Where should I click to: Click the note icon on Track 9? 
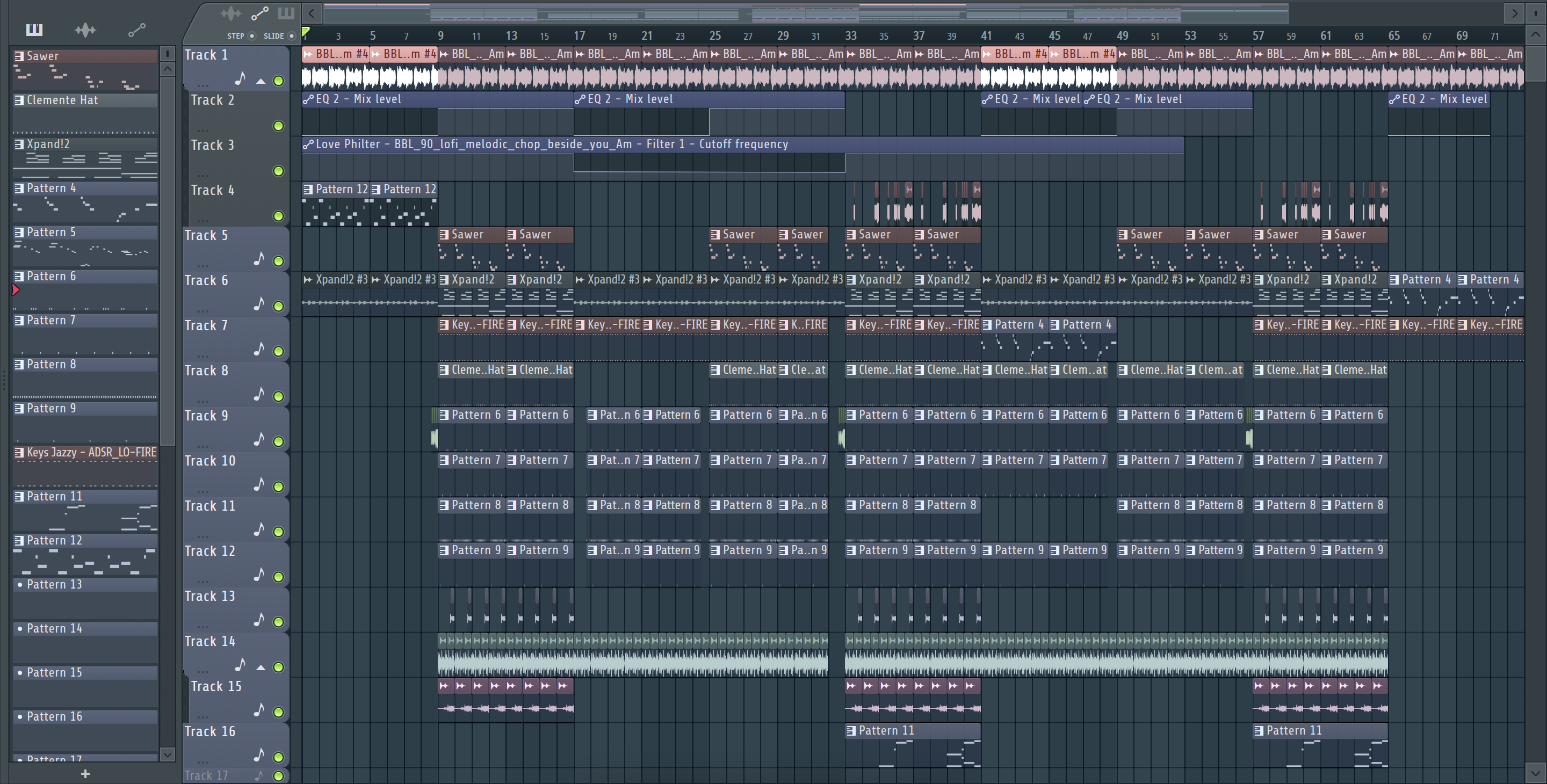[x=259, y=439]
